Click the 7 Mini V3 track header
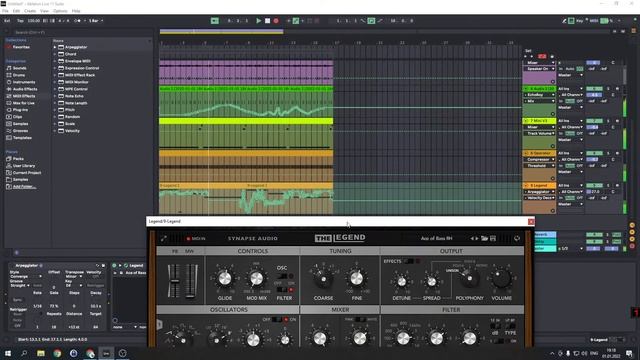This screenshot has height=360, width=640. (x=539, y=121)
